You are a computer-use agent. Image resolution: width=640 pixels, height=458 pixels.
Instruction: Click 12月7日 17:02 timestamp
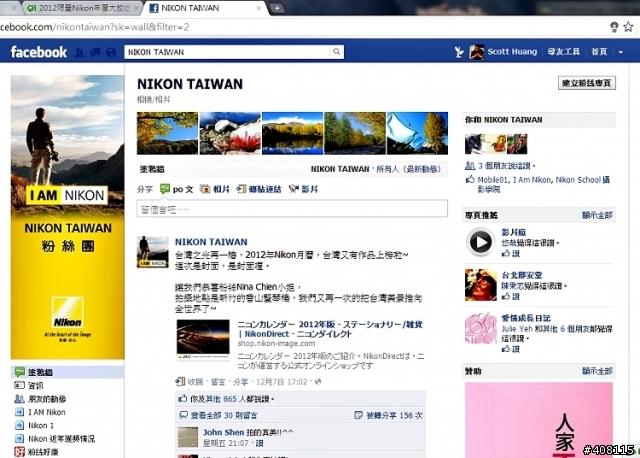point(281,382)
